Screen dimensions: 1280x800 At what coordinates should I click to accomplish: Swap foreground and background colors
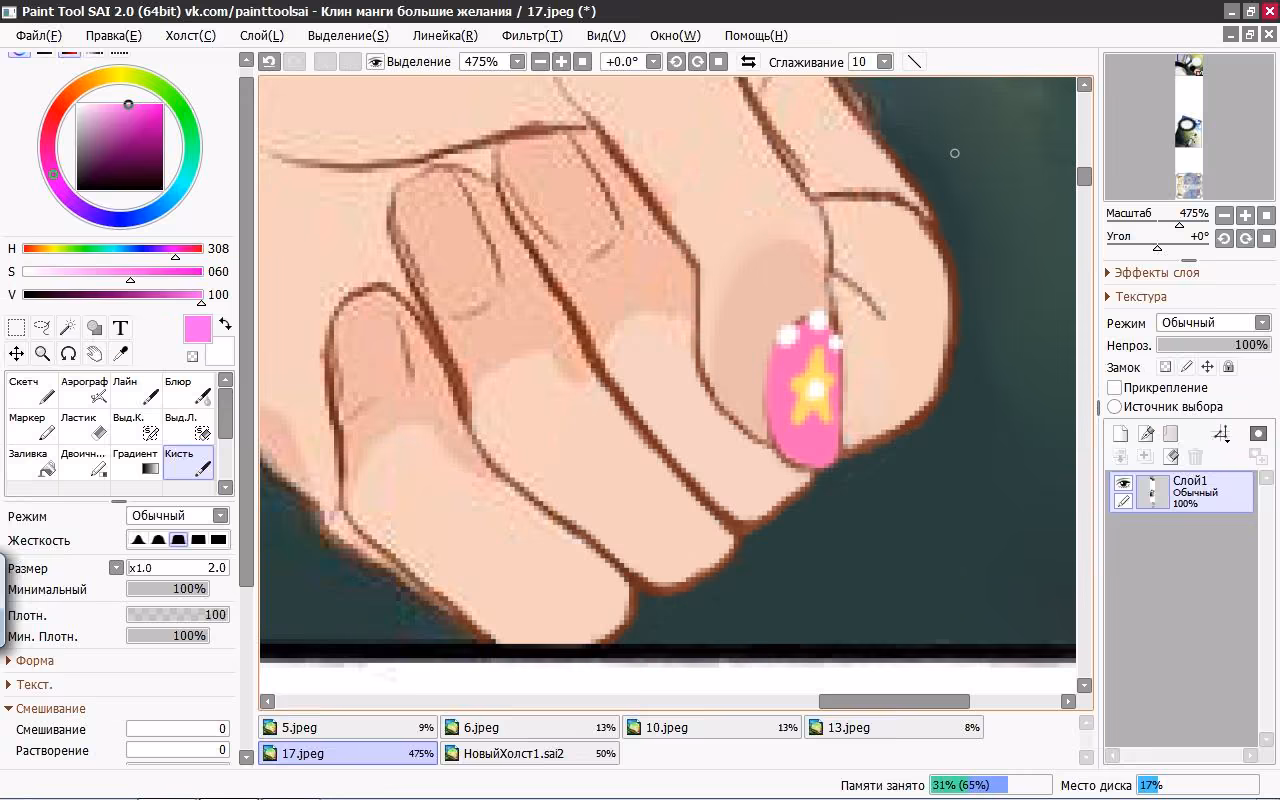pos(225,324)
